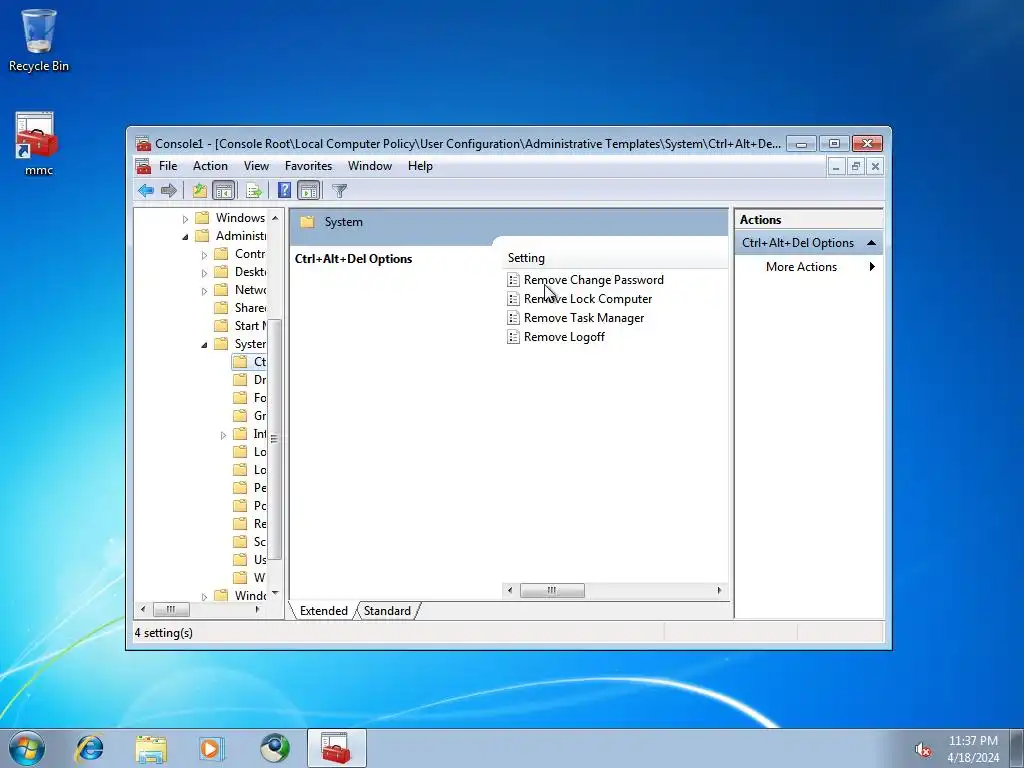This screenshot has height=768, width=1024.
Task: Expand the Desktop tree node arrow
Action: [204, 272]
